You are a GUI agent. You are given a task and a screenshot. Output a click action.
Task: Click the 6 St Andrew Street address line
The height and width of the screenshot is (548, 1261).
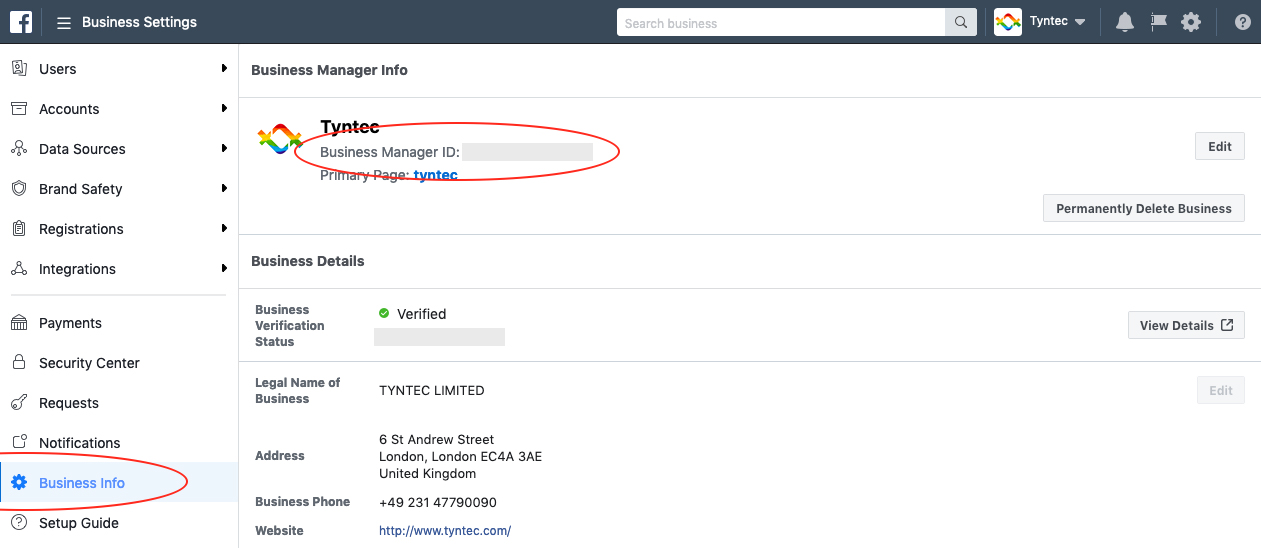pyautogui.click(x=437, y=439)
